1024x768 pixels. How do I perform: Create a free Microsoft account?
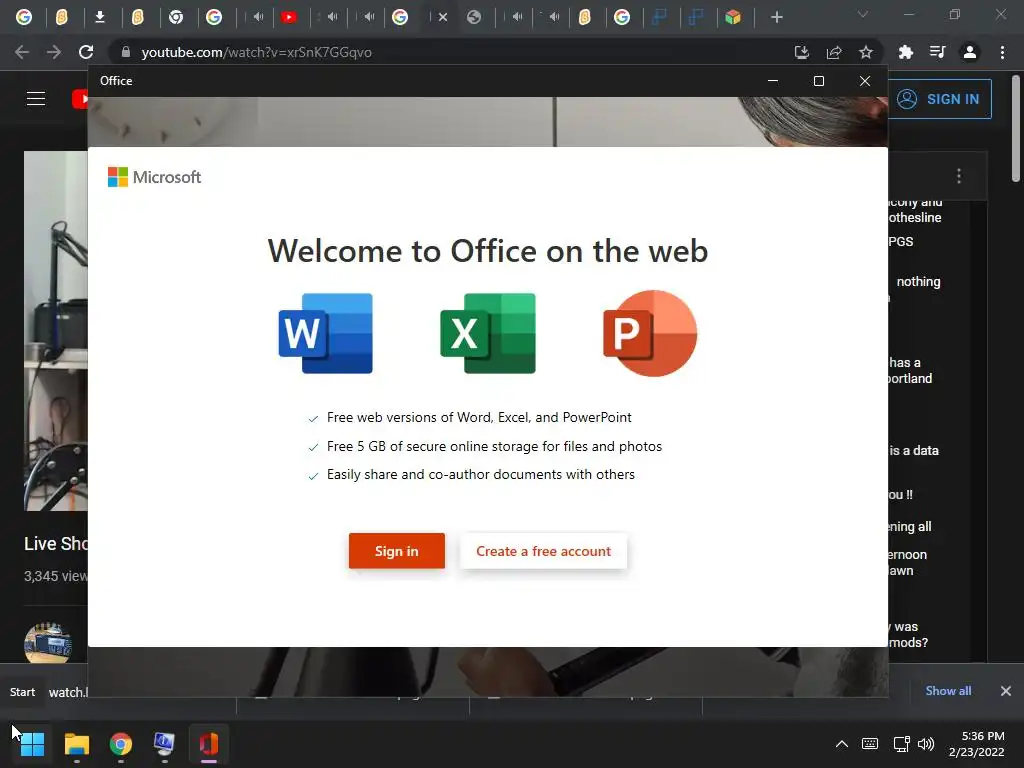(543, 551)
